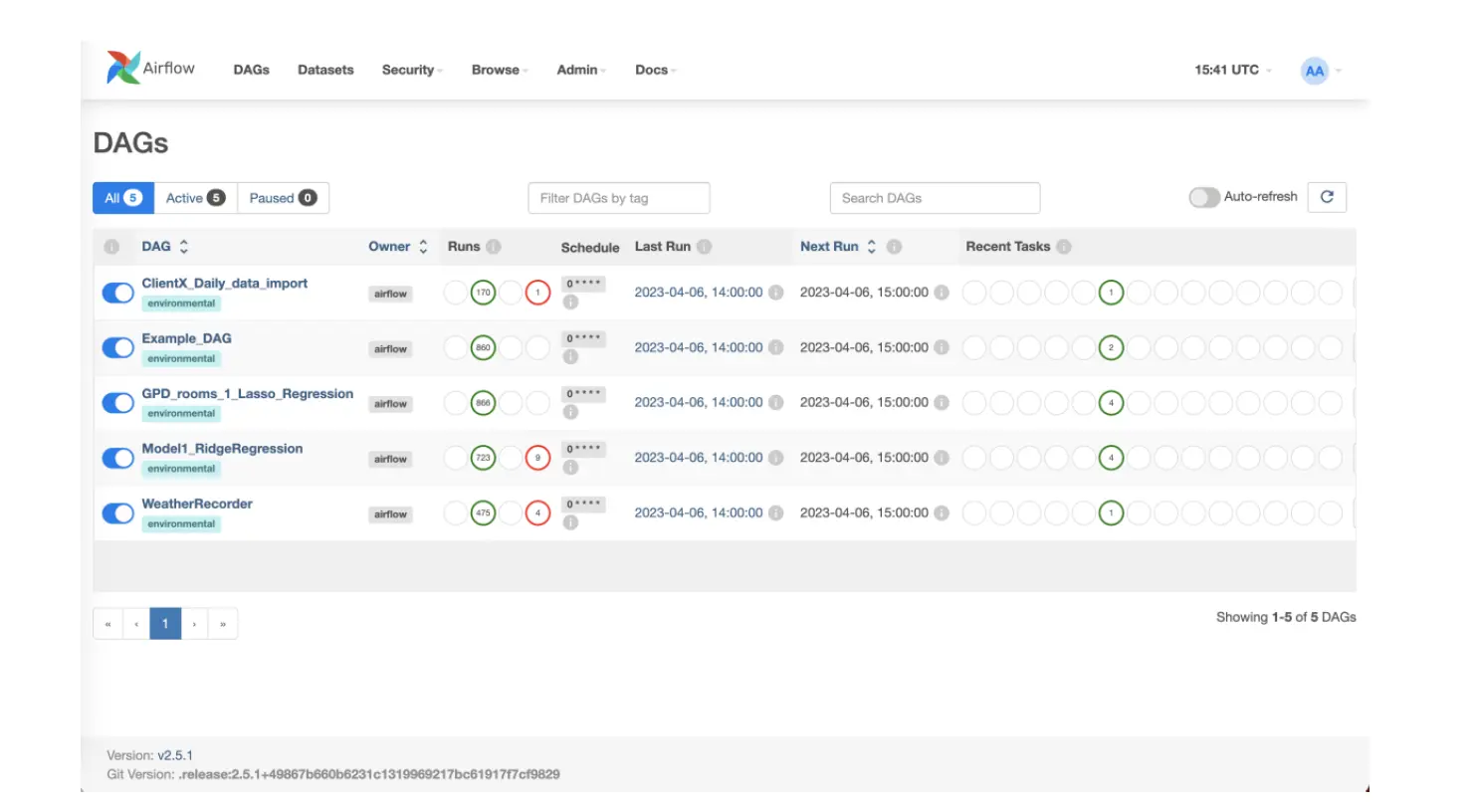Click the 9 failed runs circle for Model1_RidgeRegression
The image size is (1476, 812).
pyautogui.click(x=537, y=458)
